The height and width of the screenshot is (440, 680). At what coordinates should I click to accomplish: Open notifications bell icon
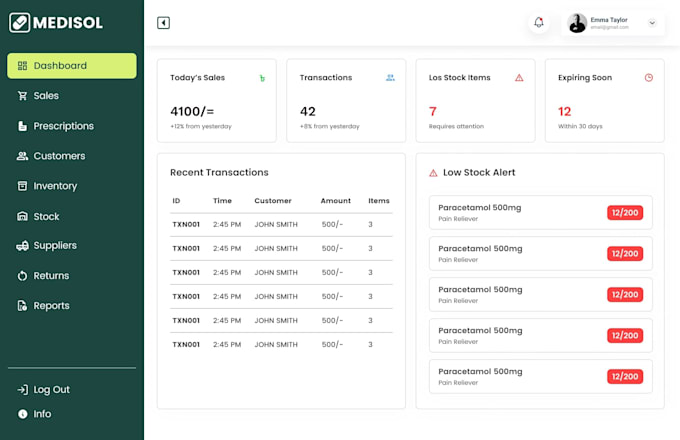[539, 22]
